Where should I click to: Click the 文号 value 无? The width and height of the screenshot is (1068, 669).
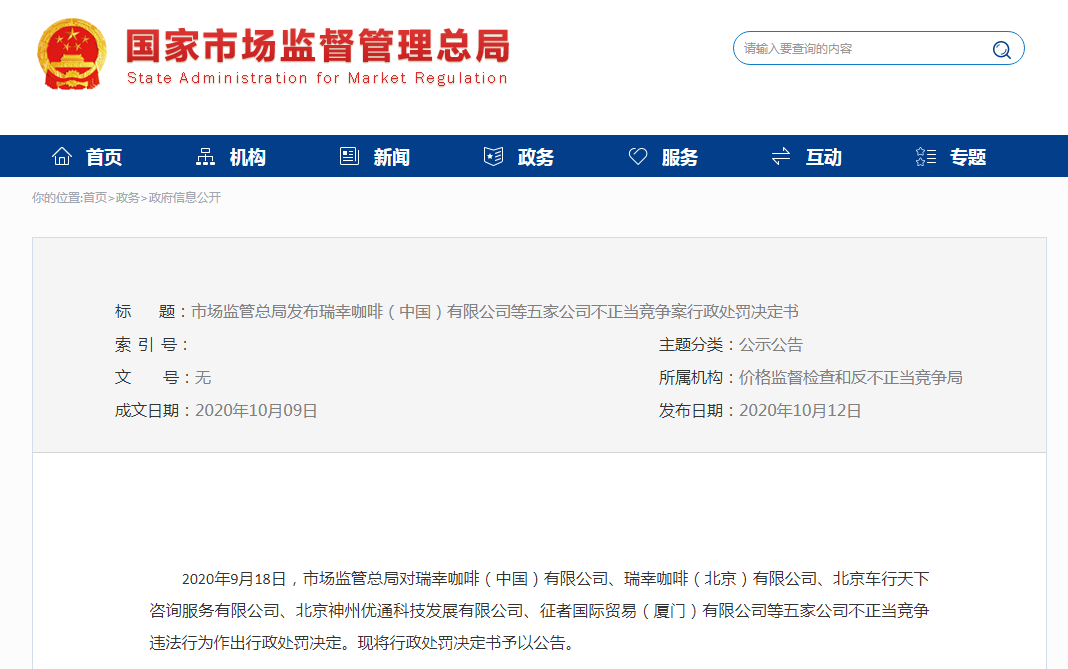click(x=203, y=377)
